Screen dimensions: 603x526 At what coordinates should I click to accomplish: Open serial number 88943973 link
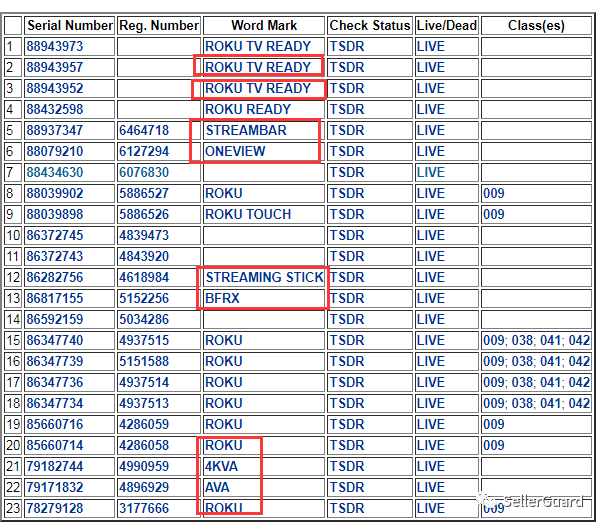tap(55, 47)
